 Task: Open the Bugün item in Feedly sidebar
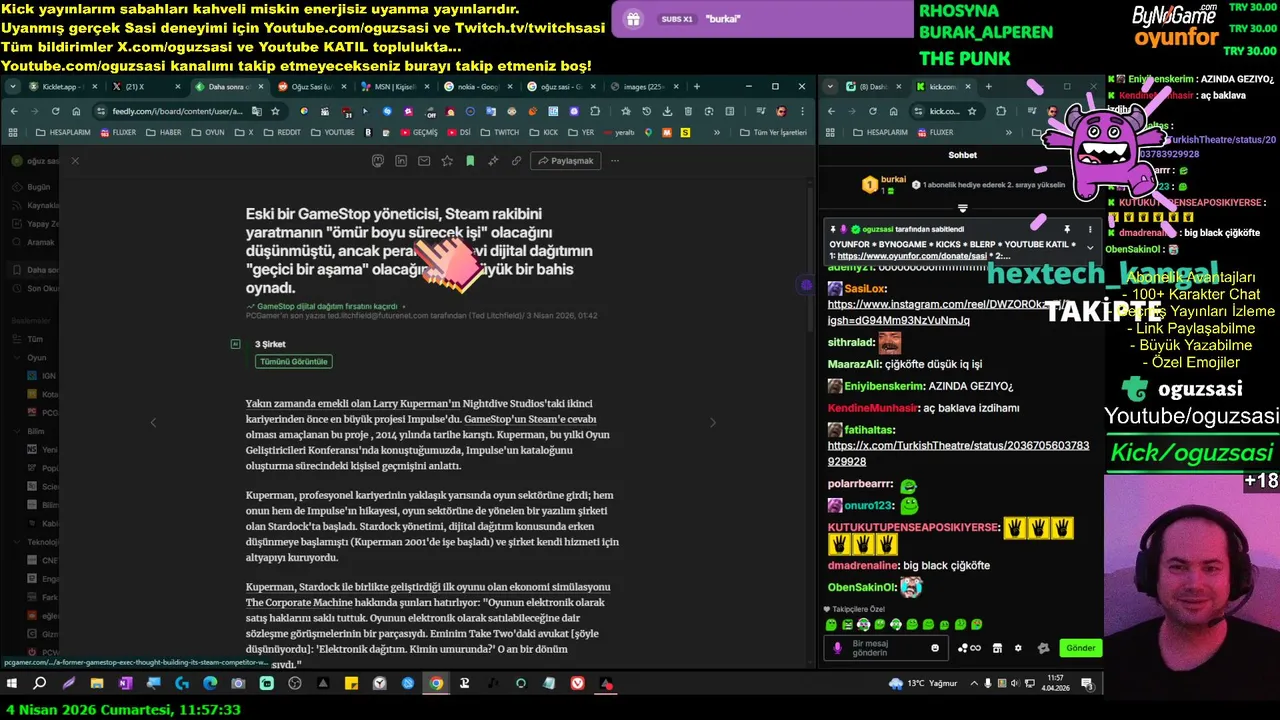pos(38,187)
